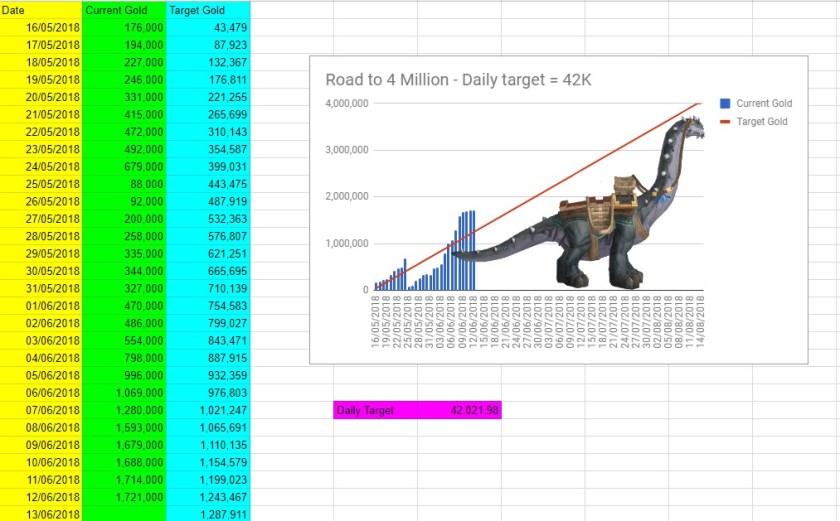The height and width of the screenshot is (521, 840).
Task: Click the Date column header cell
Action: point(40,10)
